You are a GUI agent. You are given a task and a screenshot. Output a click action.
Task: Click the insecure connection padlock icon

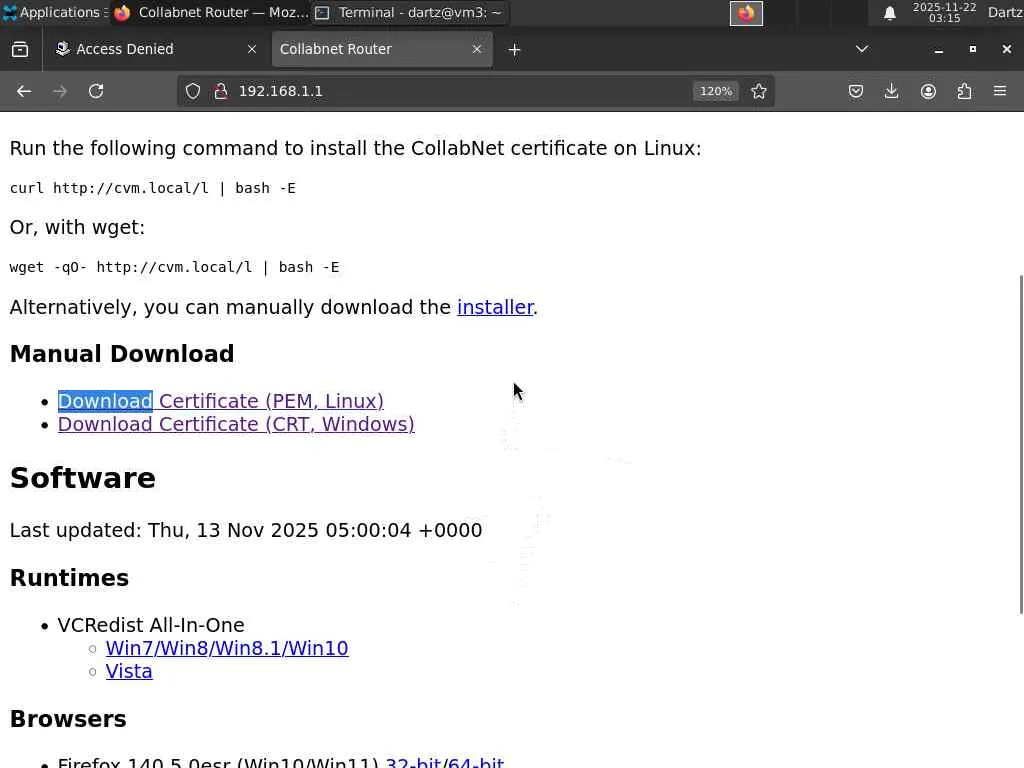(x=221, y=91)
